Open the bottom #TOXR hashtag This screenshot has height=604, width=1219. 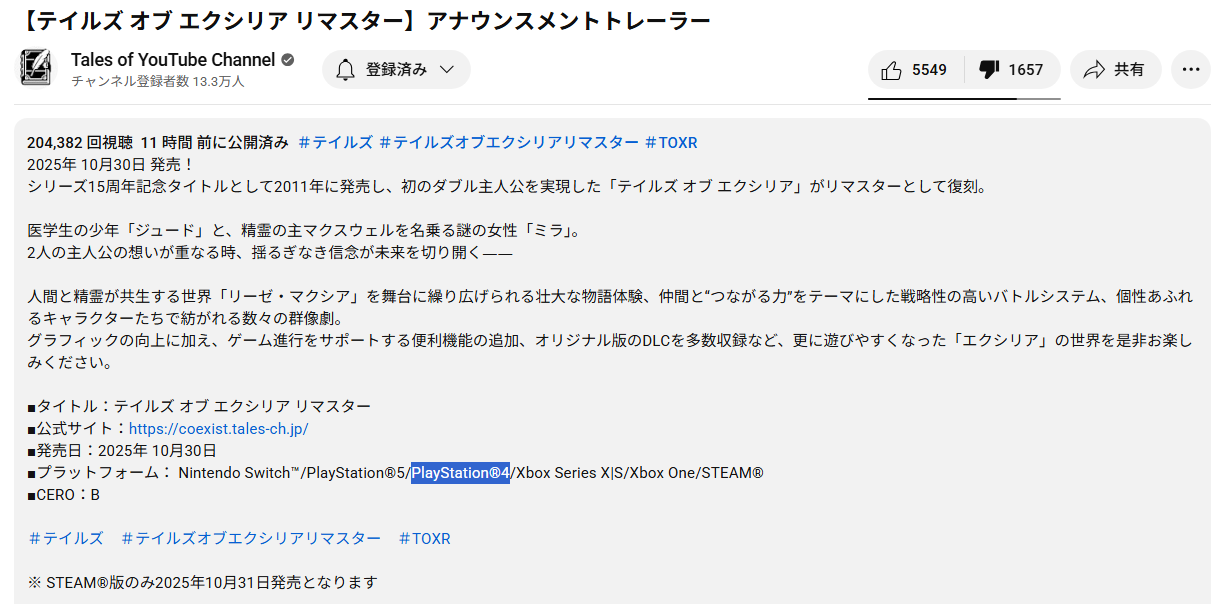point(424,538)
